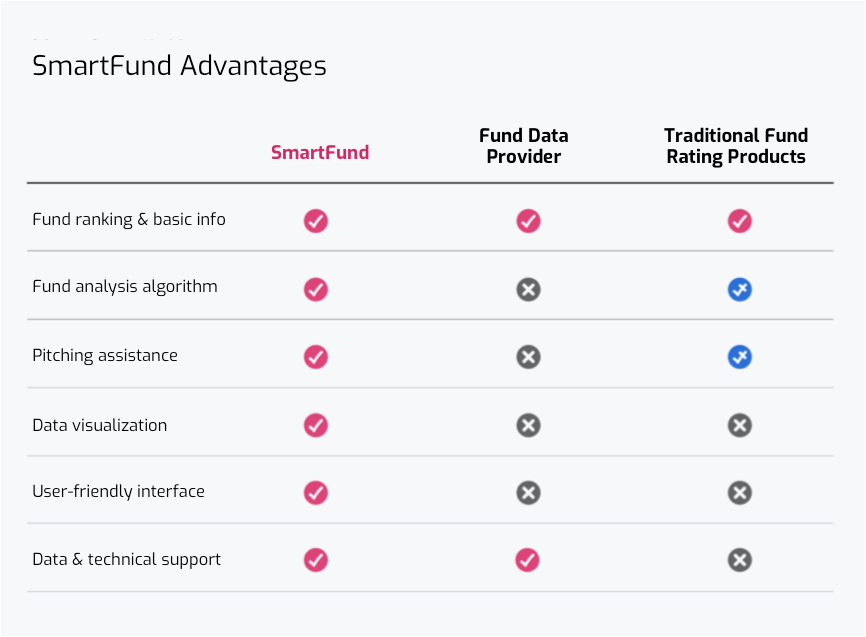Click blue partial icon in Pitching assistance row
The image size is (866, 637).
click(740, 357)
